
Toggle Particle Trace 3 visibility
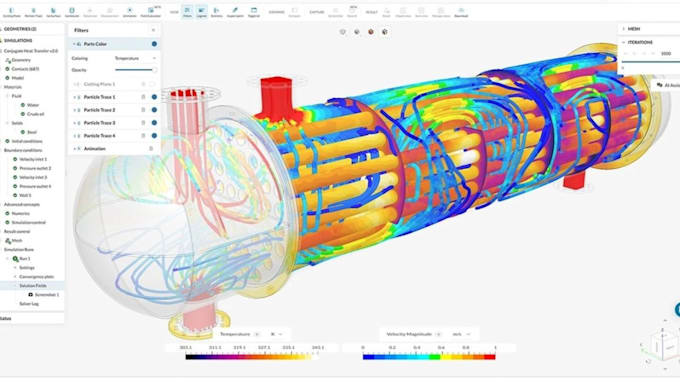click(x=154, y=123)
